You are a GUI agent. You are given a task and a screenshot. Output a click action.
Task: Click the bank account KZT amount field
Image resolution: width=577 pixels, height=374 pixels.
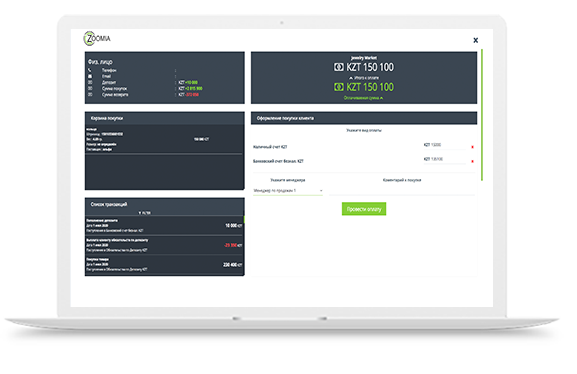(445, 159)
